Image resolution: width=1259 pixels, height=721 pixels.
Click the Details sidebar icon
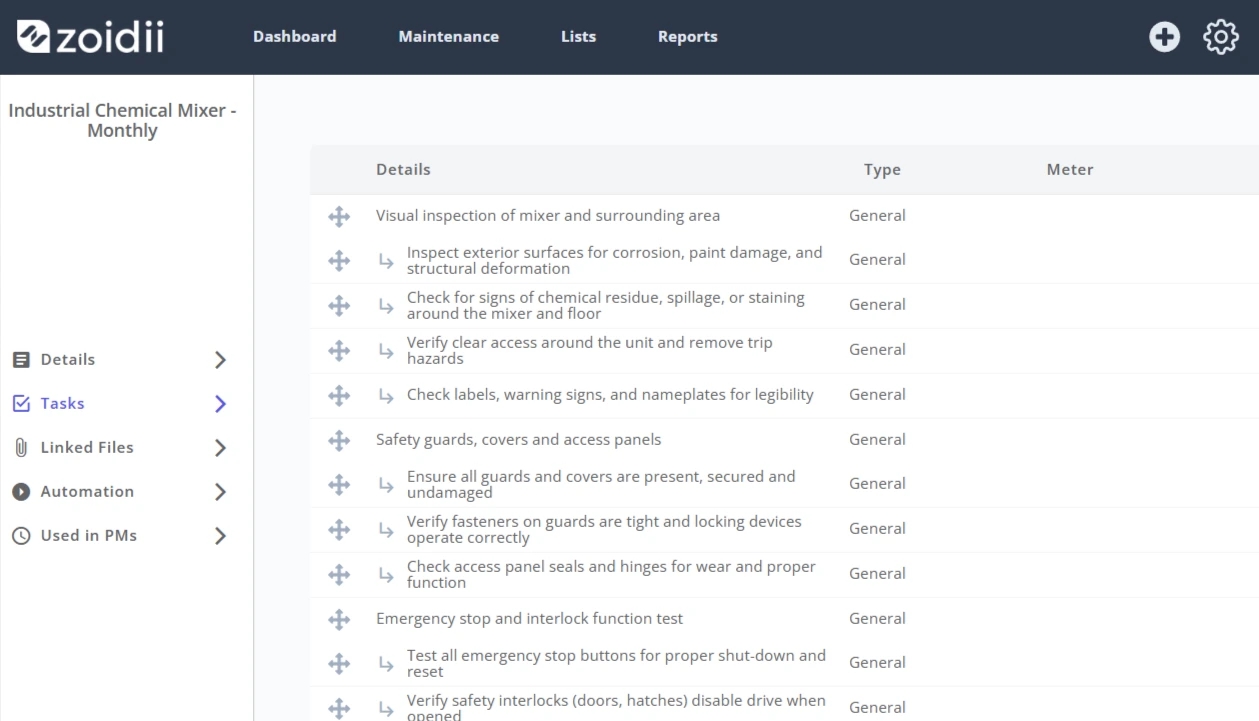pyautogui.click(x=21, y=360)
